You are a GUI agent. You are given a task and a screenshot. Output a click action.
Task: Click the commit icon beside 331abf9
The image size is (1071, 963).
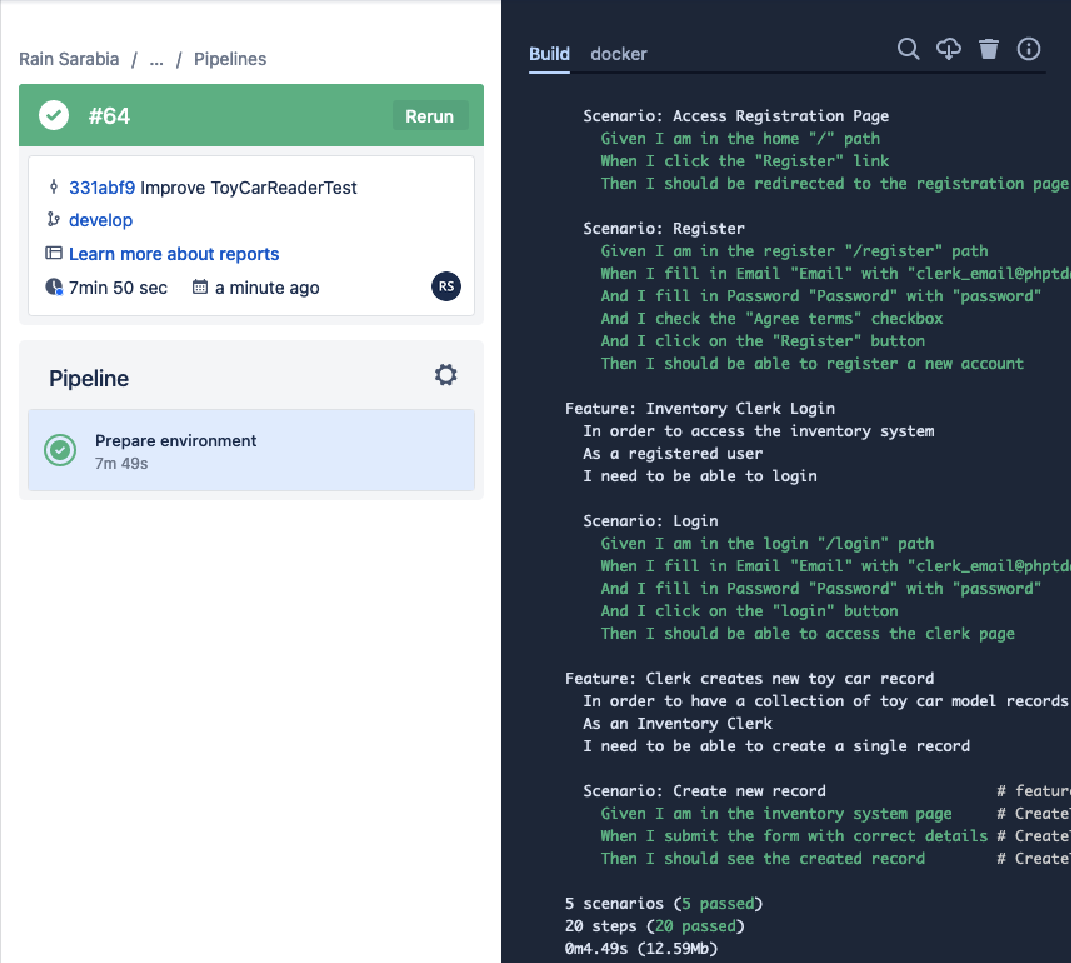point(54,186)
